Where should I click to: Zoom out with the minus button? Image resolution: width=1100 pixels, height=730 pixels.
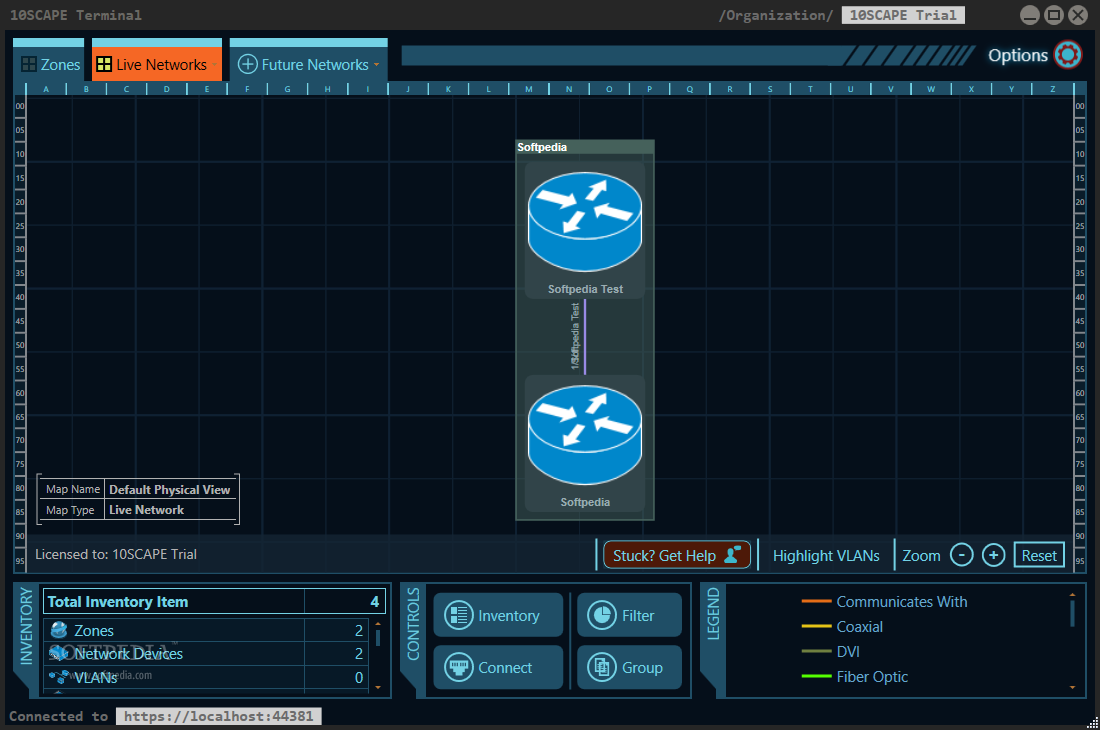click(961, 555)
